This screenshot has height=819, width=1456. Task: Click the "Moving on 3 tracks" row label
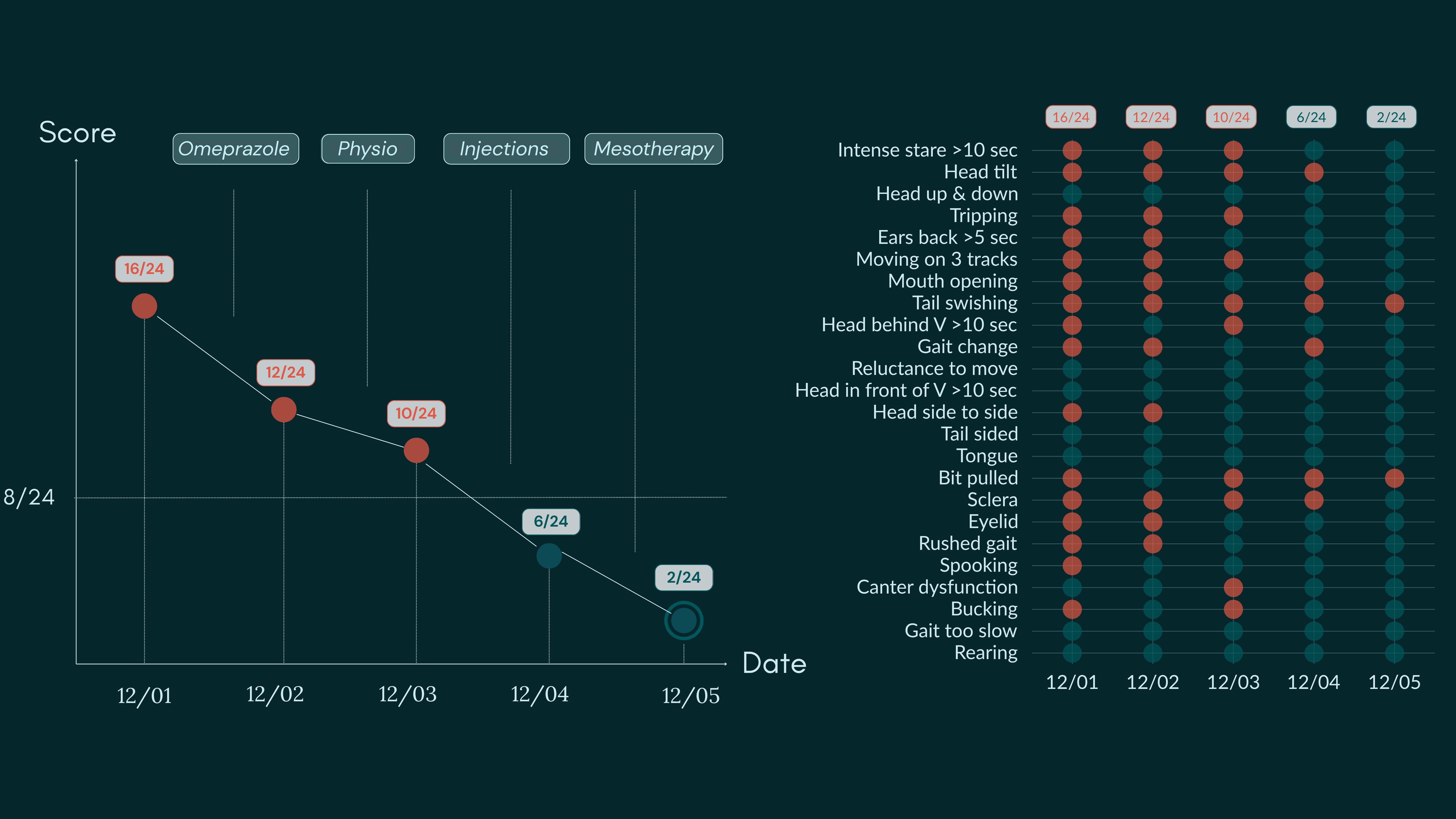coord(936,259)
